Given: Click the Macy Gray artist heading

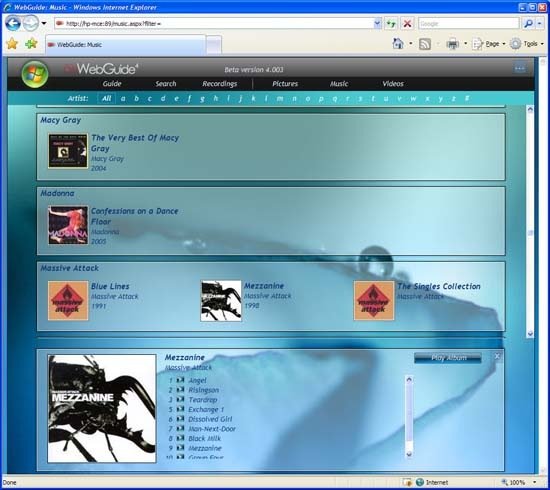Looking at the screenshot, I should pyautogui.click(x=60, y=120).
